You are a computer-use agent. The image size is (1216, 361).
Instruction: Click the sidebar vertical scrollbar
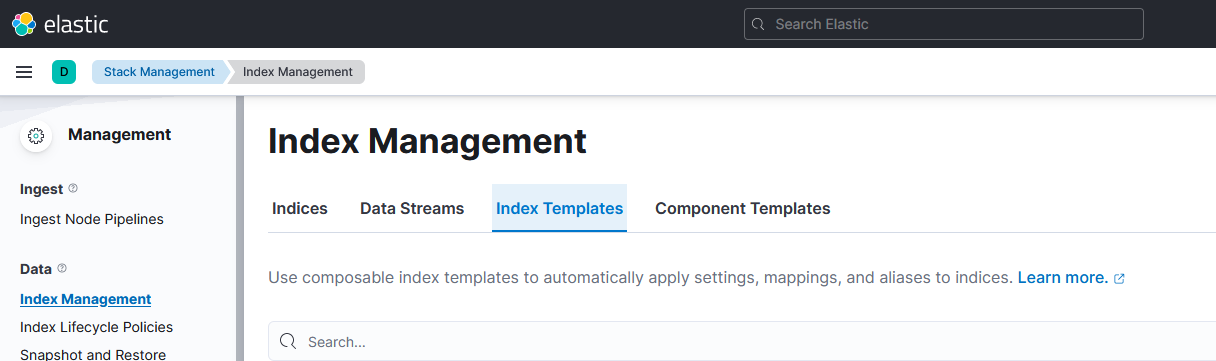pos(239,228)
